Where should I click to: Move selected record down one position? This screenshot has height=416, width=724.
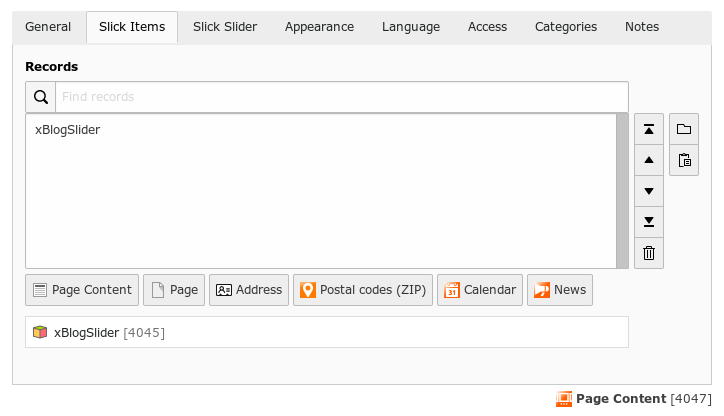point(649,191)
